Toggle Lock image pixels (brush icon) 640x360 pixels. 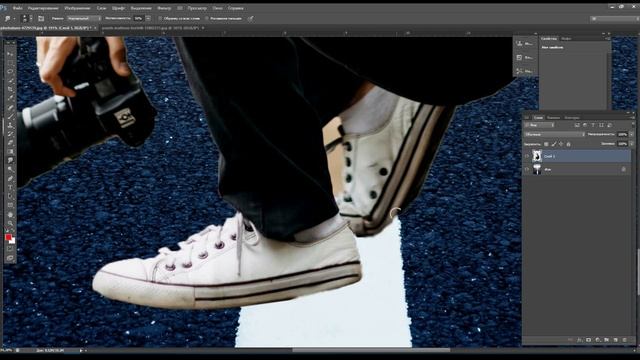554,144
